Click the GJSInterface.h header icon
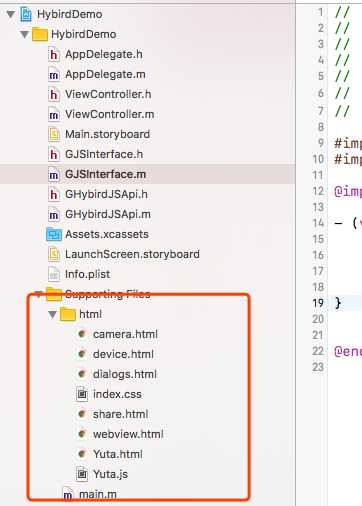The height and width of the screenshot is (506, 362). (x=54, y=154)
